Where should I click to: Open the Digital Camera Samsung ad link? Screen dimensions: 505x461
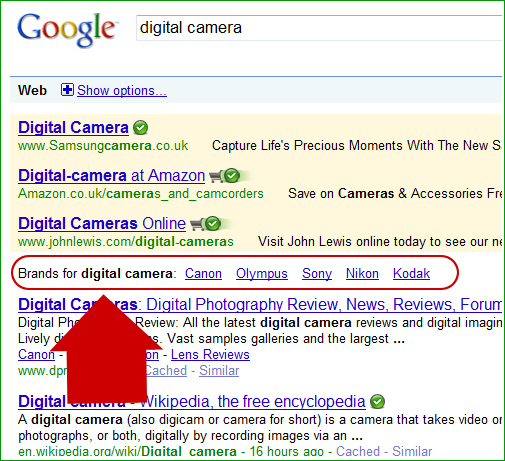coord(73,128)
